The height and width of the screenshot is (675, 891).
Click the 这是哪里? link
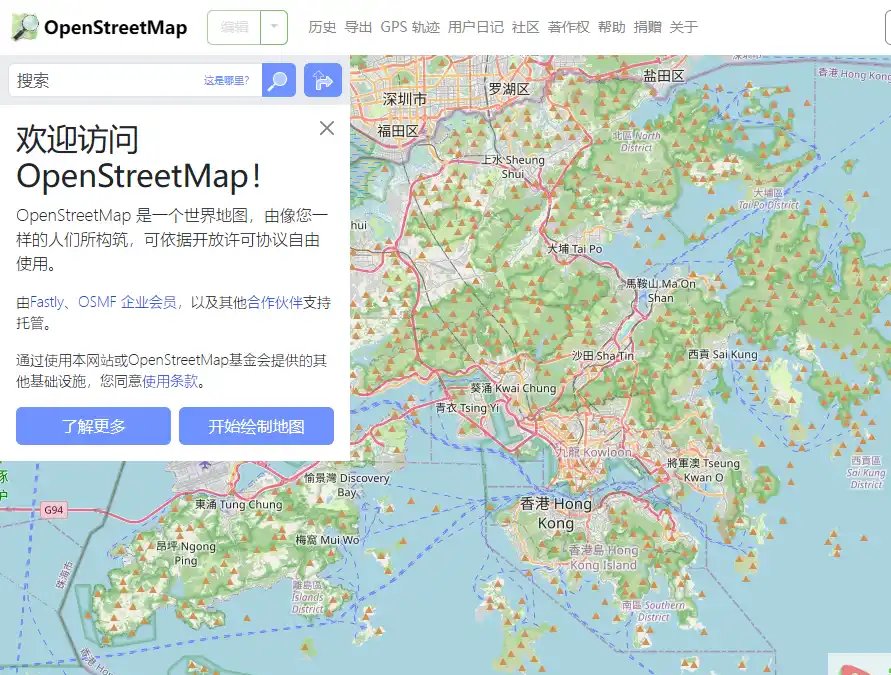[227, 81]
